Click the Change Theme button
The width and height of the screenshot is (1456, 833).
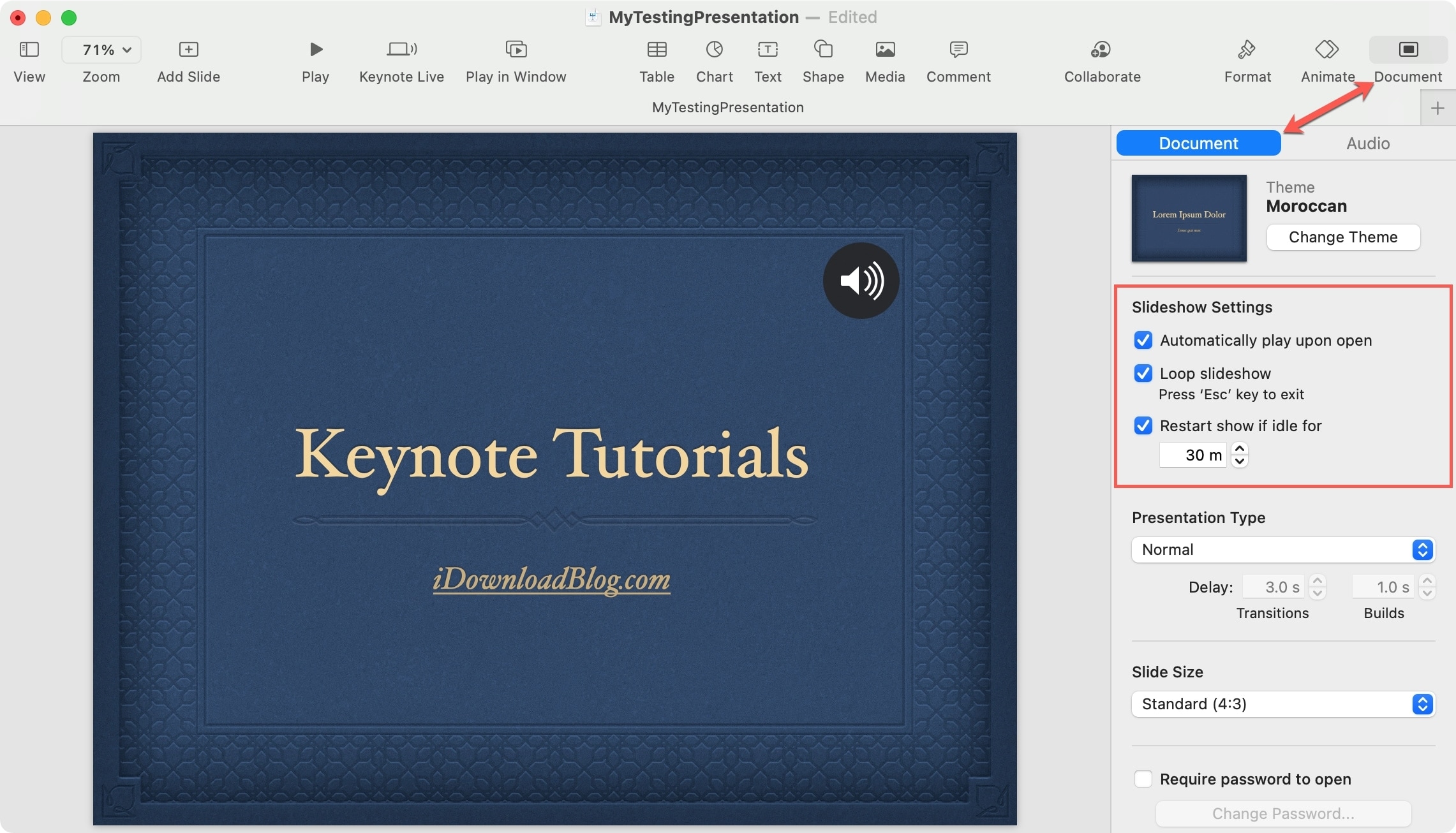pos(1342,237)
